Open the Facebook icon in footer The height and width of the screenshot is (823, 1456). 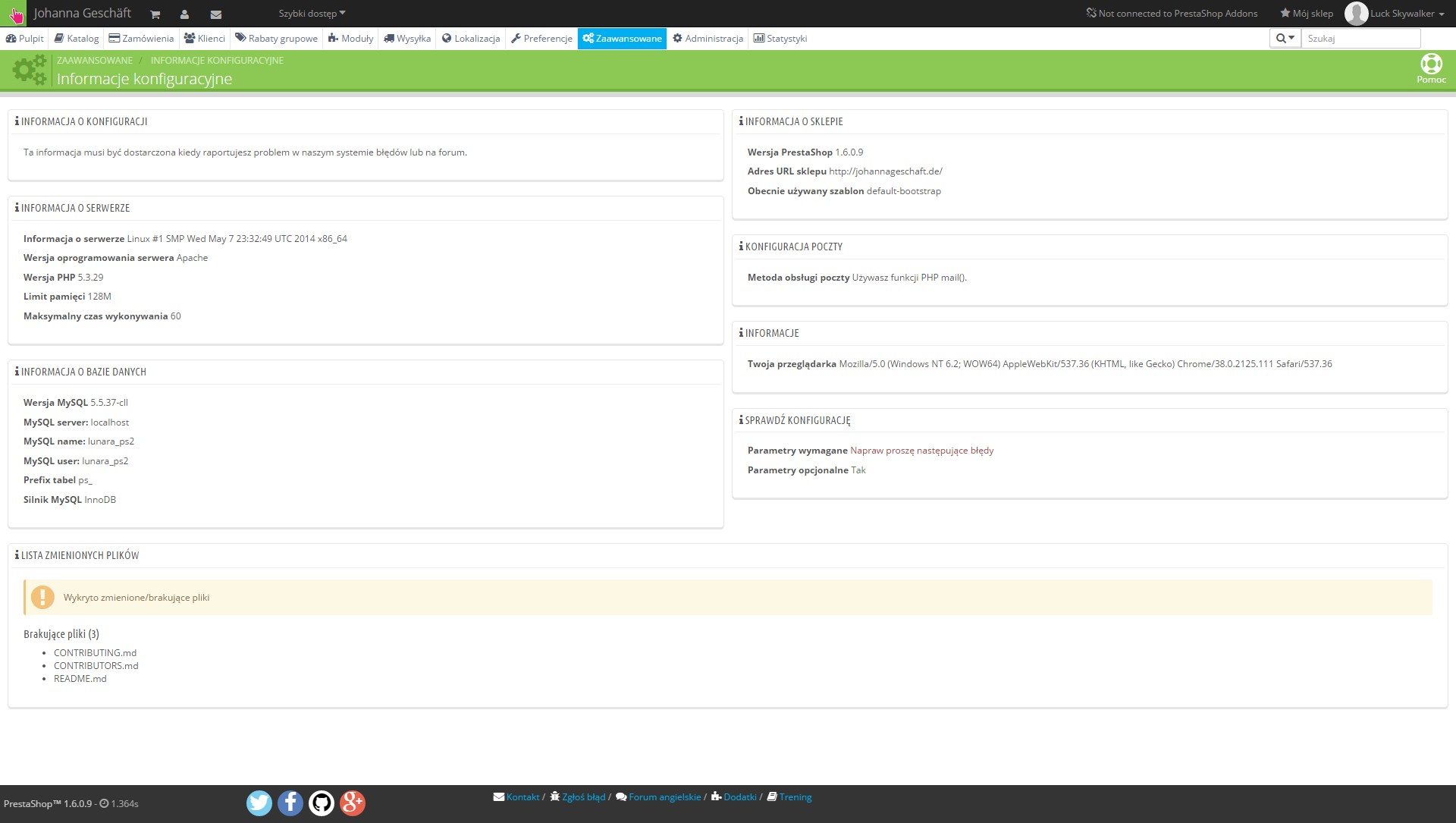point(290,803)
